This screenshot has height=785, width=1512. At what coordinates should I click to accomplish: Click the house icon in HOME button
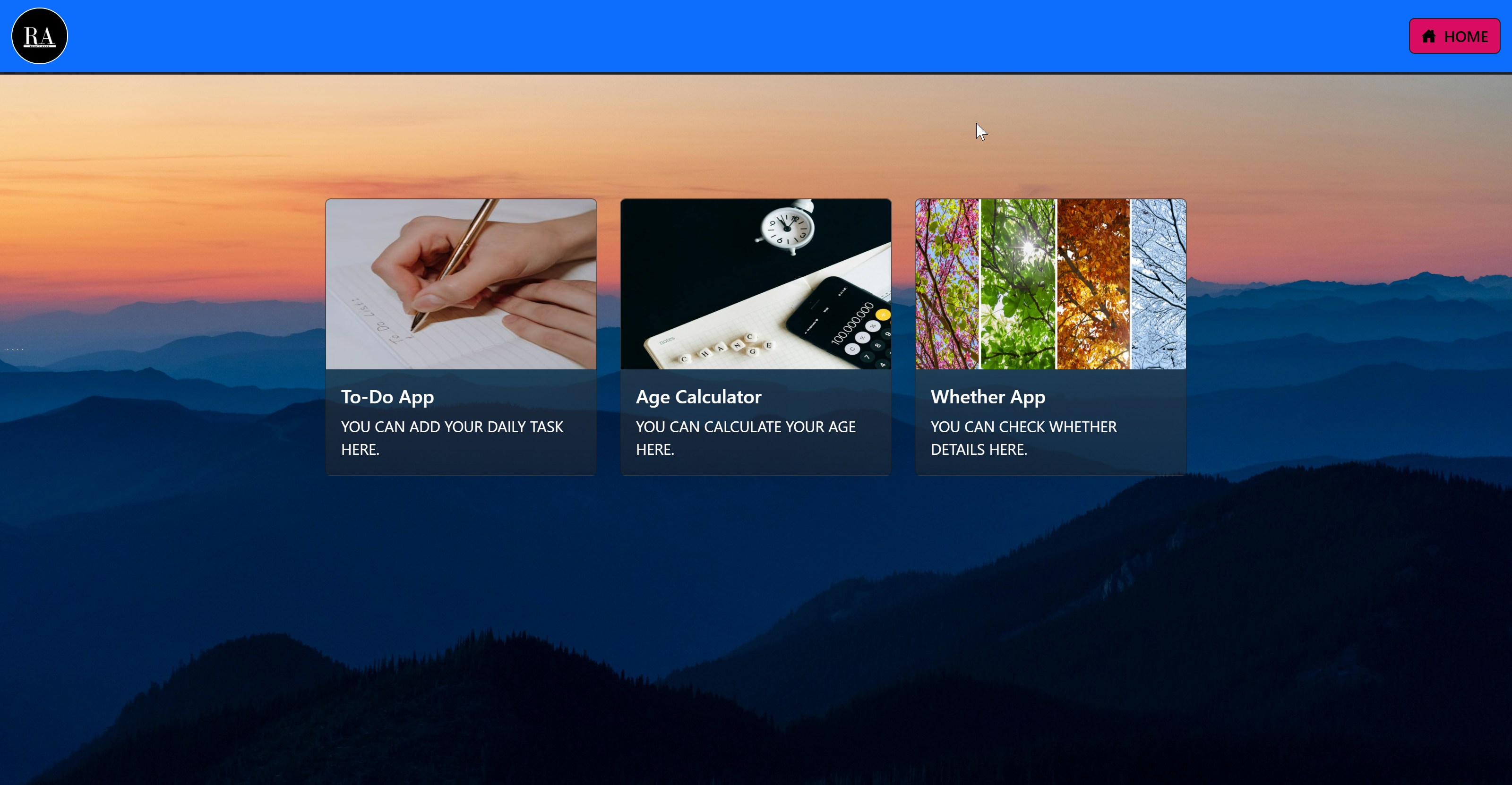(x=1429, y=36)
